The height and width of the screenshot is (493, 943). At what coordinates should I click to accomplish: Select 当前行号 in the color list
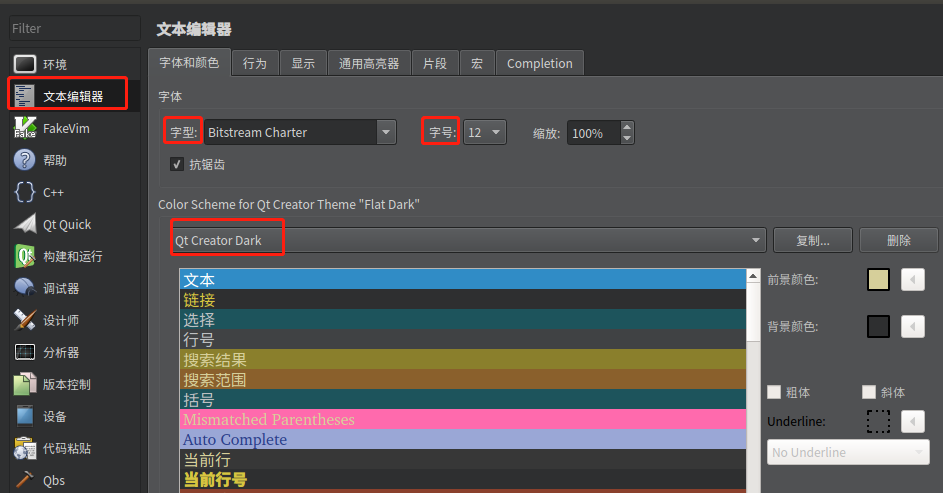(x=462, y=479)
